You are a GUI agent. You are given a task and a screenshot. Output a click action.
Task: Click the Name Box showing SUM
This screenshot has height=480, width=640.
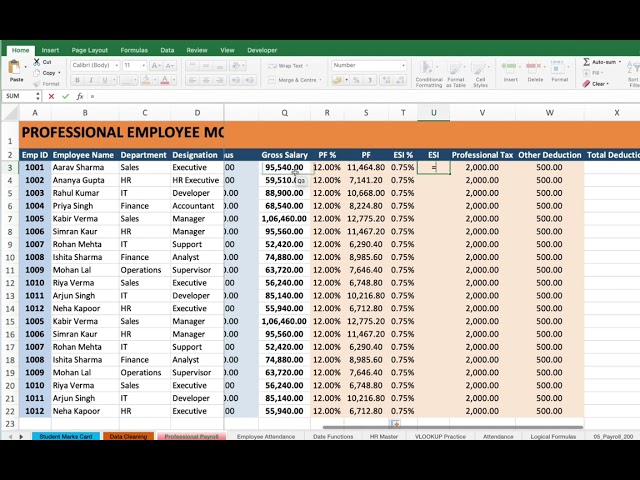tap(19, 96)
